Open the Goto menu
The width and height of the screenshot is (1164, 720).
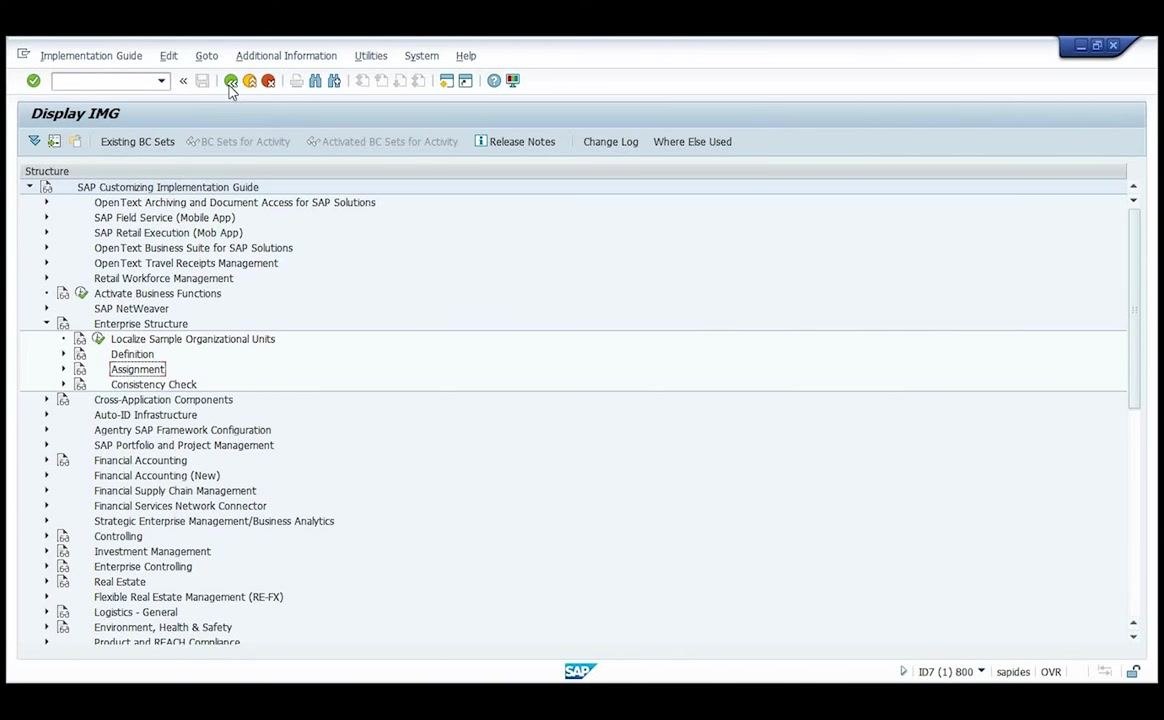(206, 56)
